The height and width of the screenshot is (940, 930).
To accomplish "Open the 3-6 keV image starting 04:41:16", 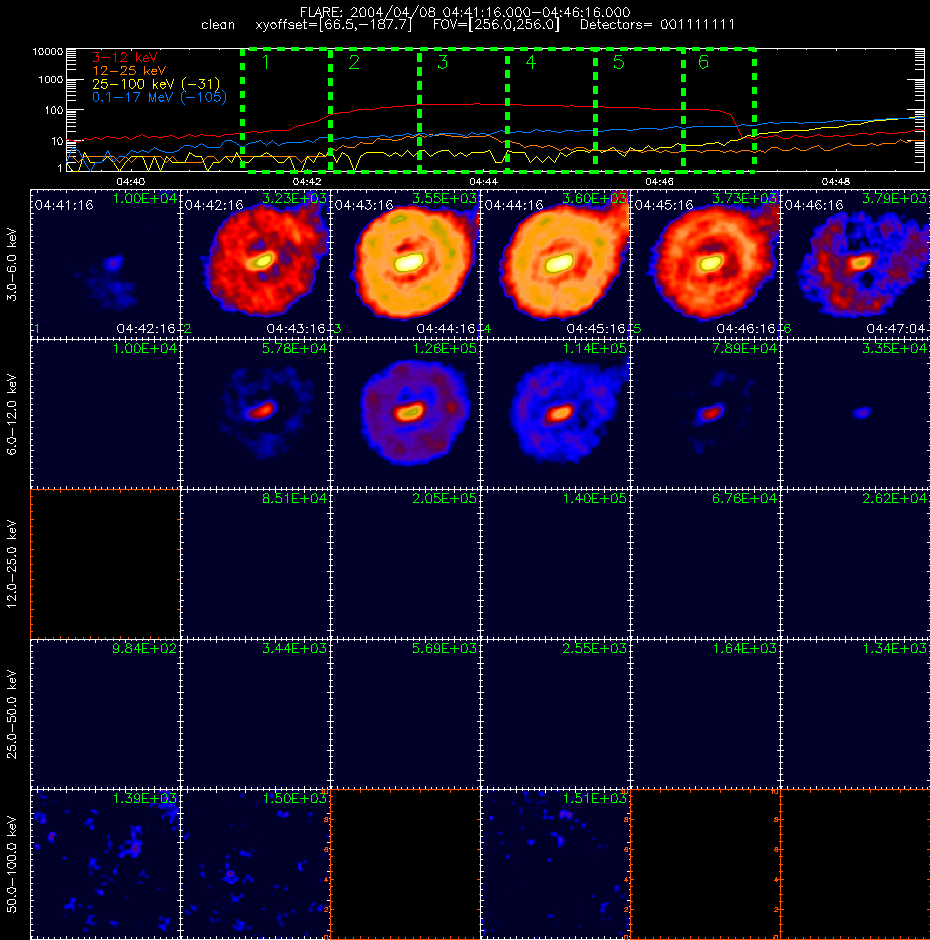I will 105,264.
